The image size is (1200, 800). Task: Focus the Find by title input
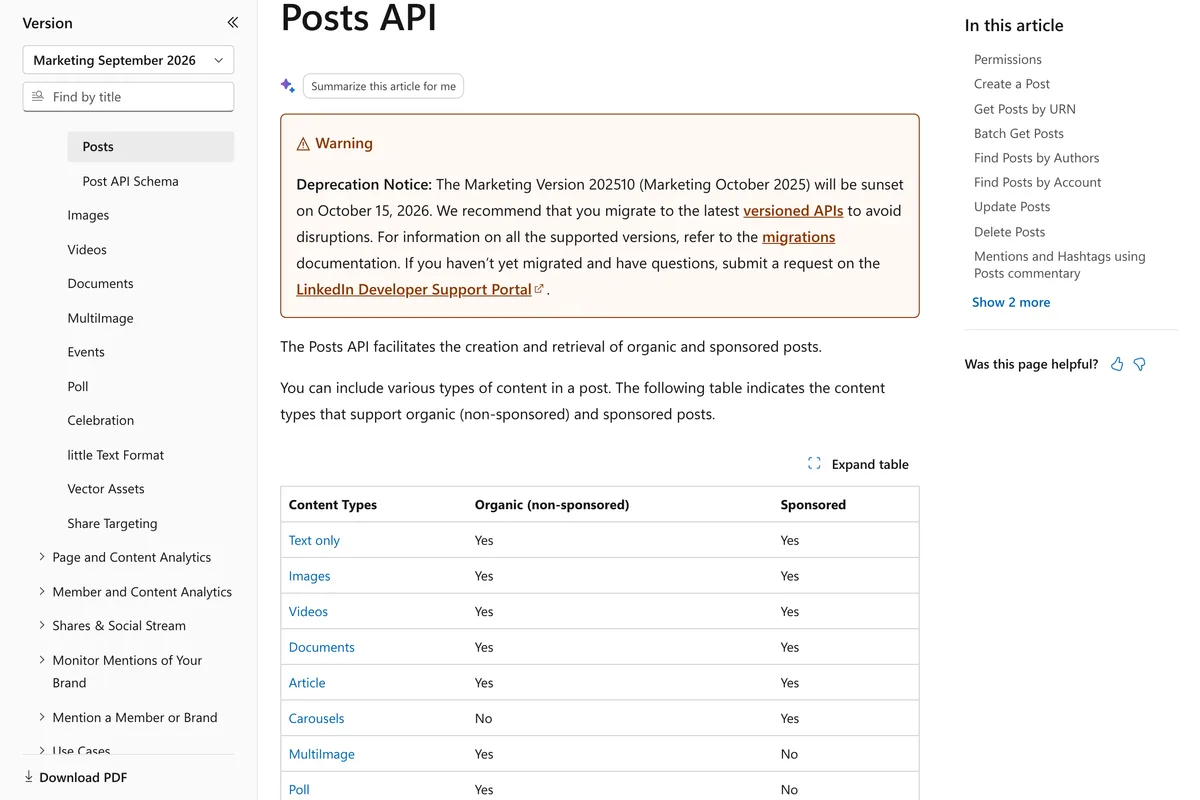tap(128, 97)
